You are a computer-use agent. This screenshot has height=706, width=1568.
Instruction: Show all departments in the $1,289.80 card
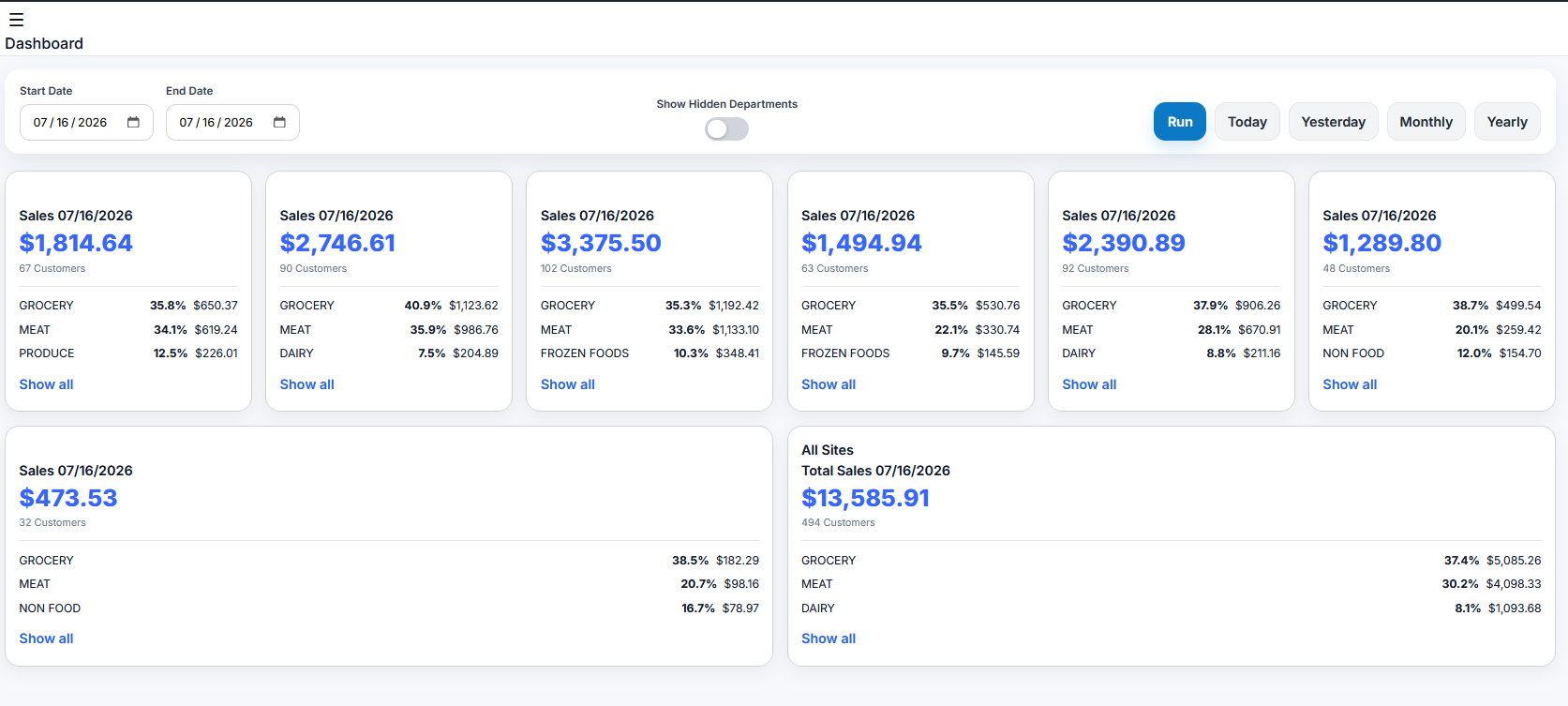click(x=1350, y=384)
